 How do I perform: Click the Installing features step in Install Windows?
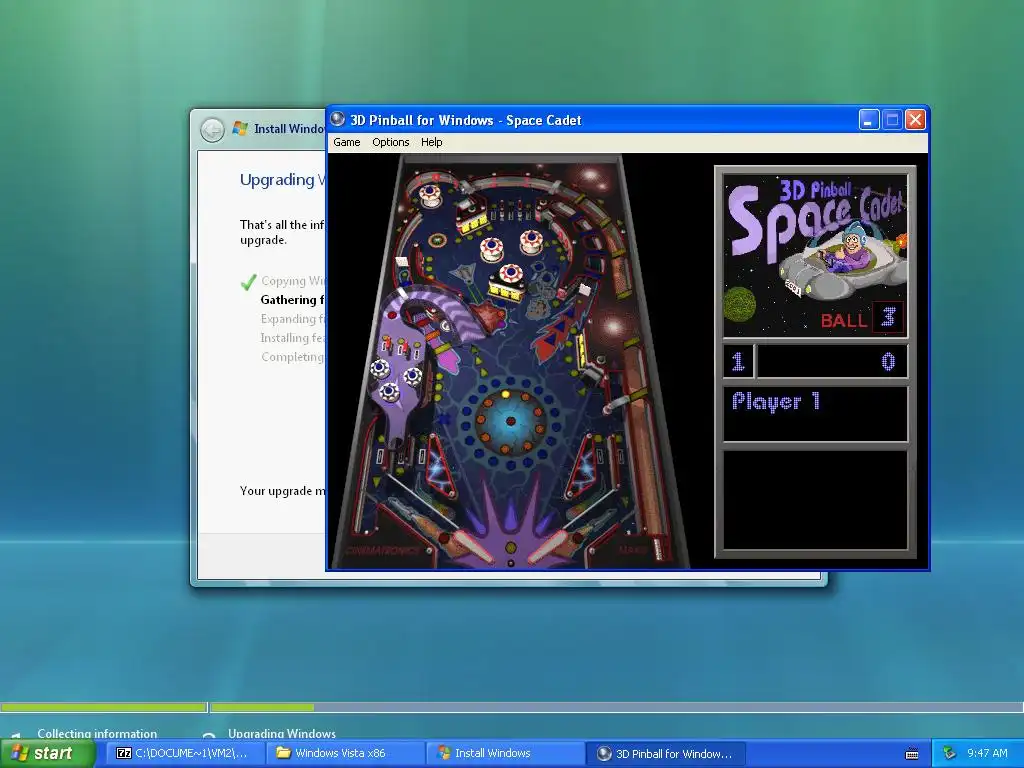coord(293,338)
